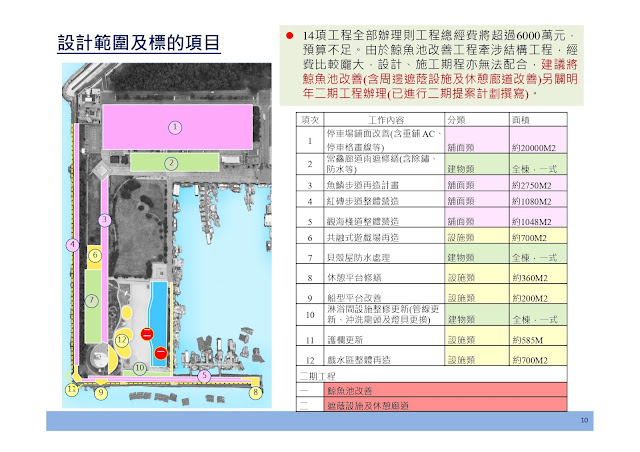640x452 pixels.
Task: Click 建物類 in the 貝殼屋防水處理 row
Action: [461, 258]
